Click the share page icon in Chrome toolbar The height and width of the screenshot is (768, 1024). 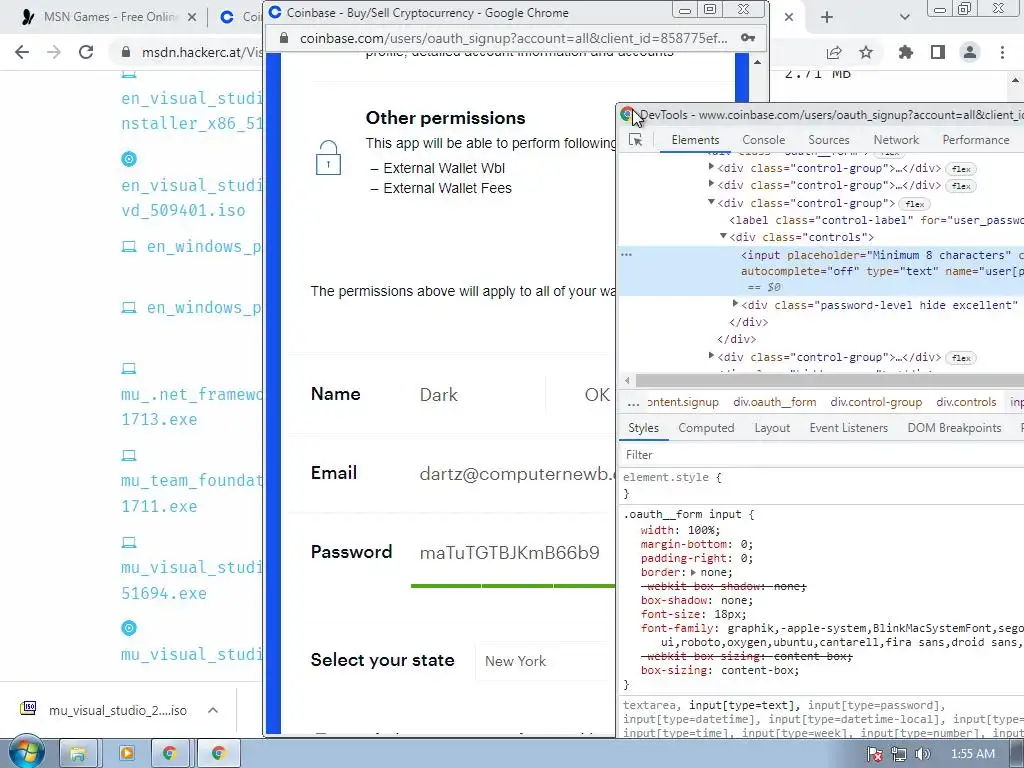[x=834, y=52]
